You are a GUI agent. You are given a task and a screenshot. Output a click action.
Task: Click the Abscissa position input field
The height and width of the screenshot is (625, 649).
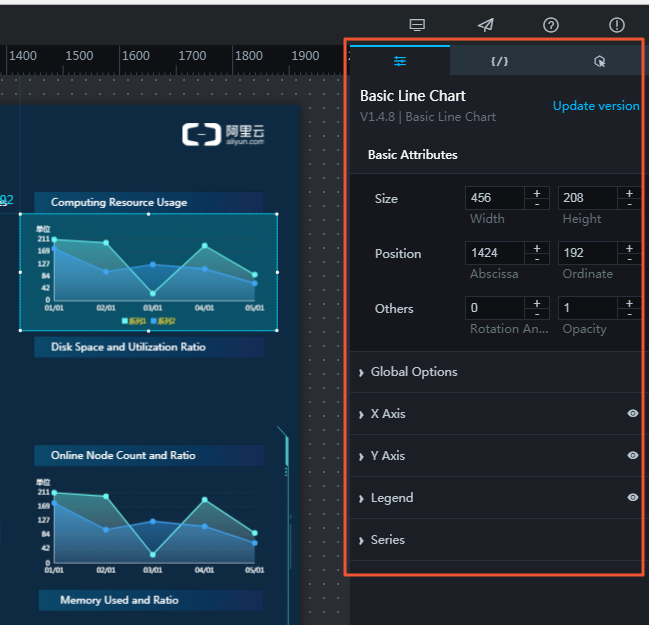pyautogui.click(x=494, y=253)
